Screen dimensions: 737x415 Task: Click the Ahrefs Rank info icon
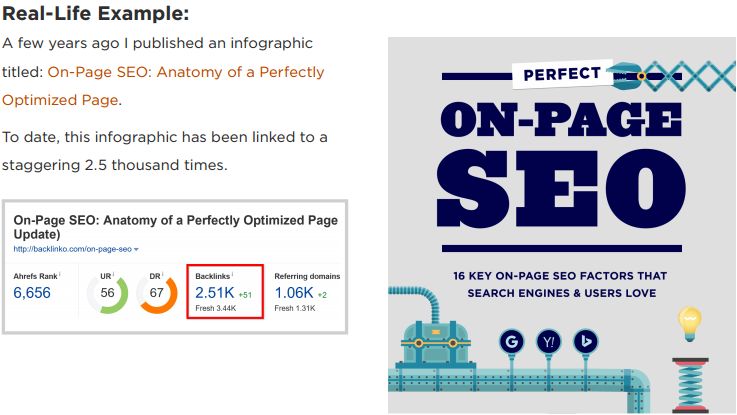click(60, 274)
